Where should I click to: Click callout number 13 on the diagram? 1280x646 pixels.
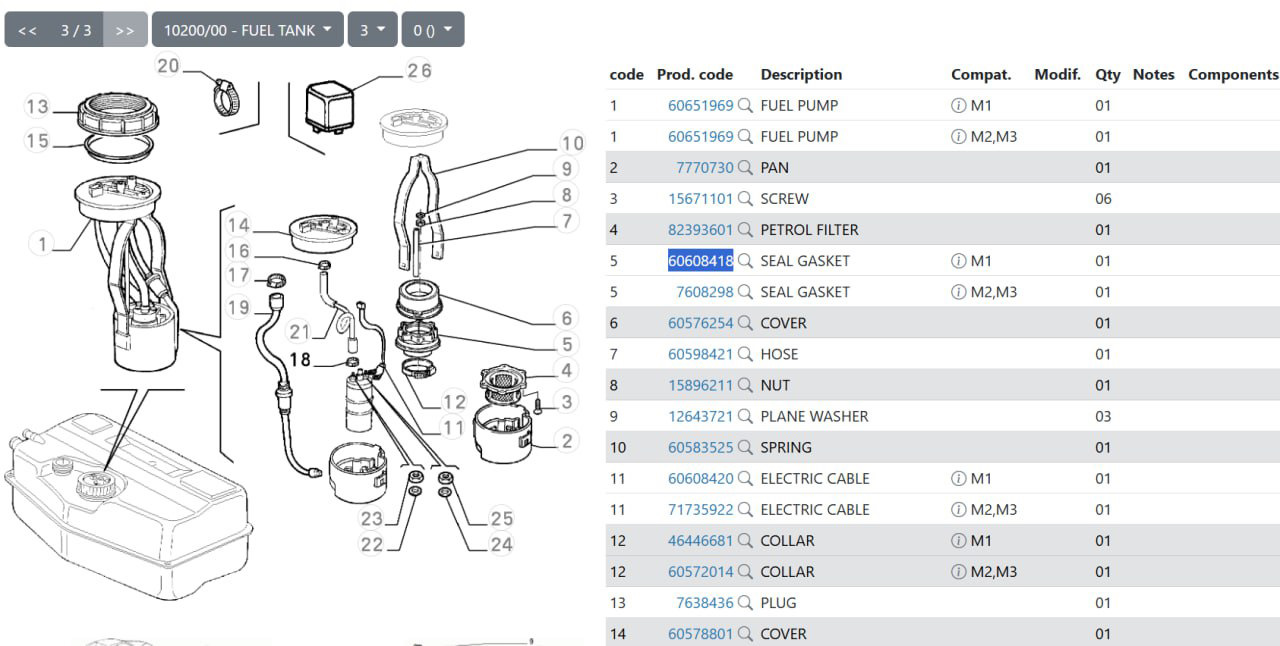click(x=37, y=107)
